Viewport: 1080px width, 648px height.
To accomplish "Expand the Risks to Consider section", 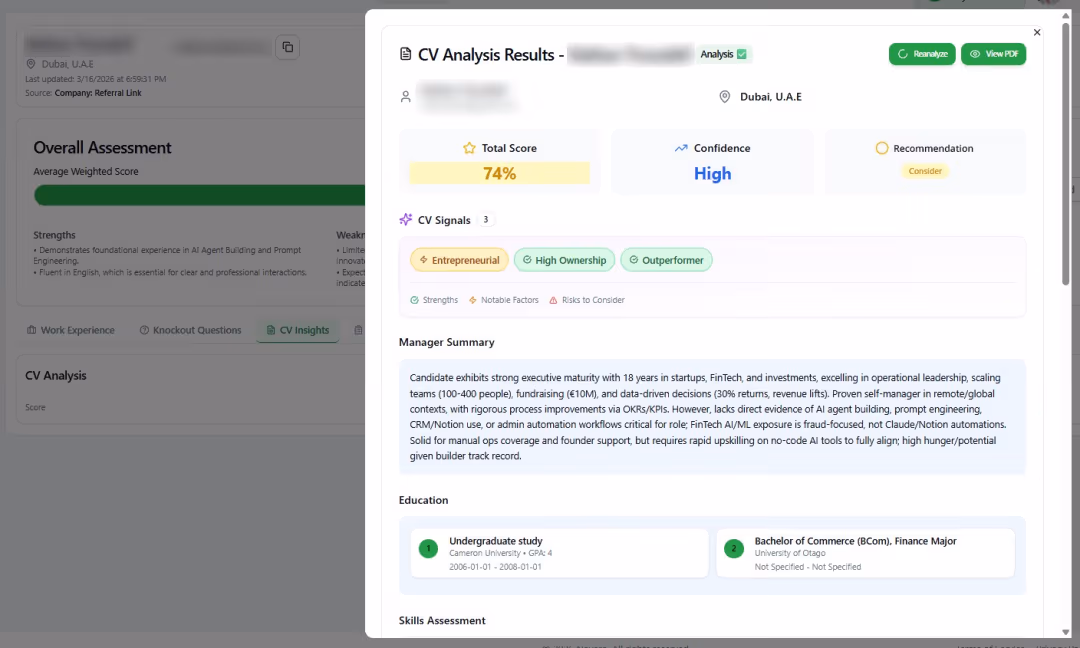I will pyautogui.click(x=587, y=299).
